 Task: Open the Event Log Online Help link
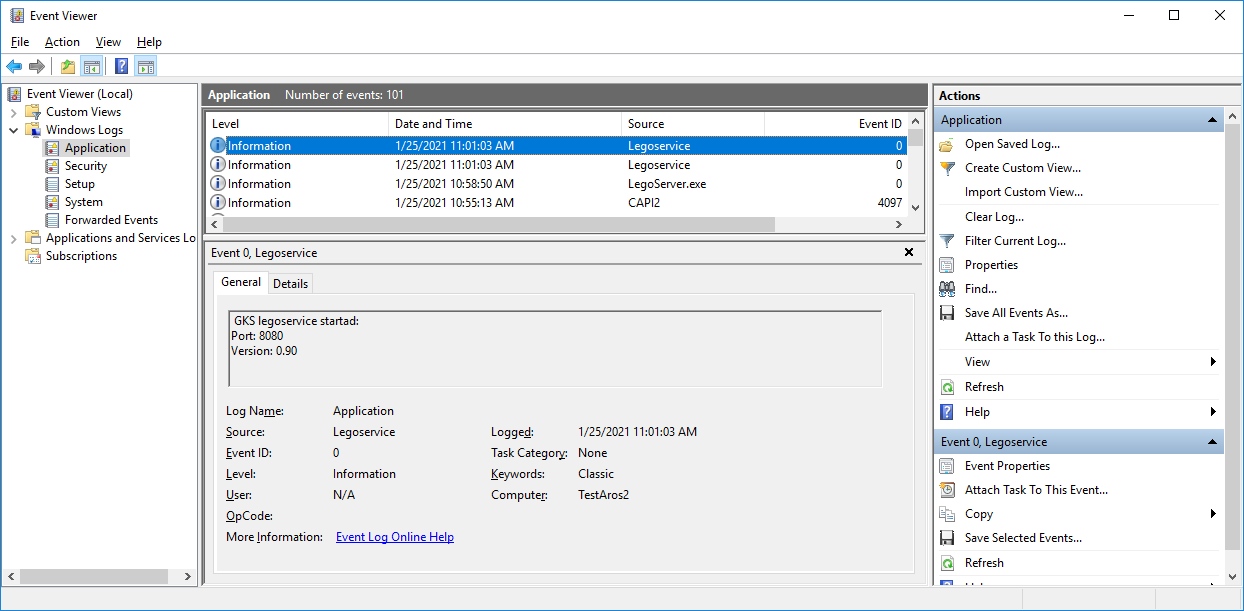395,537
